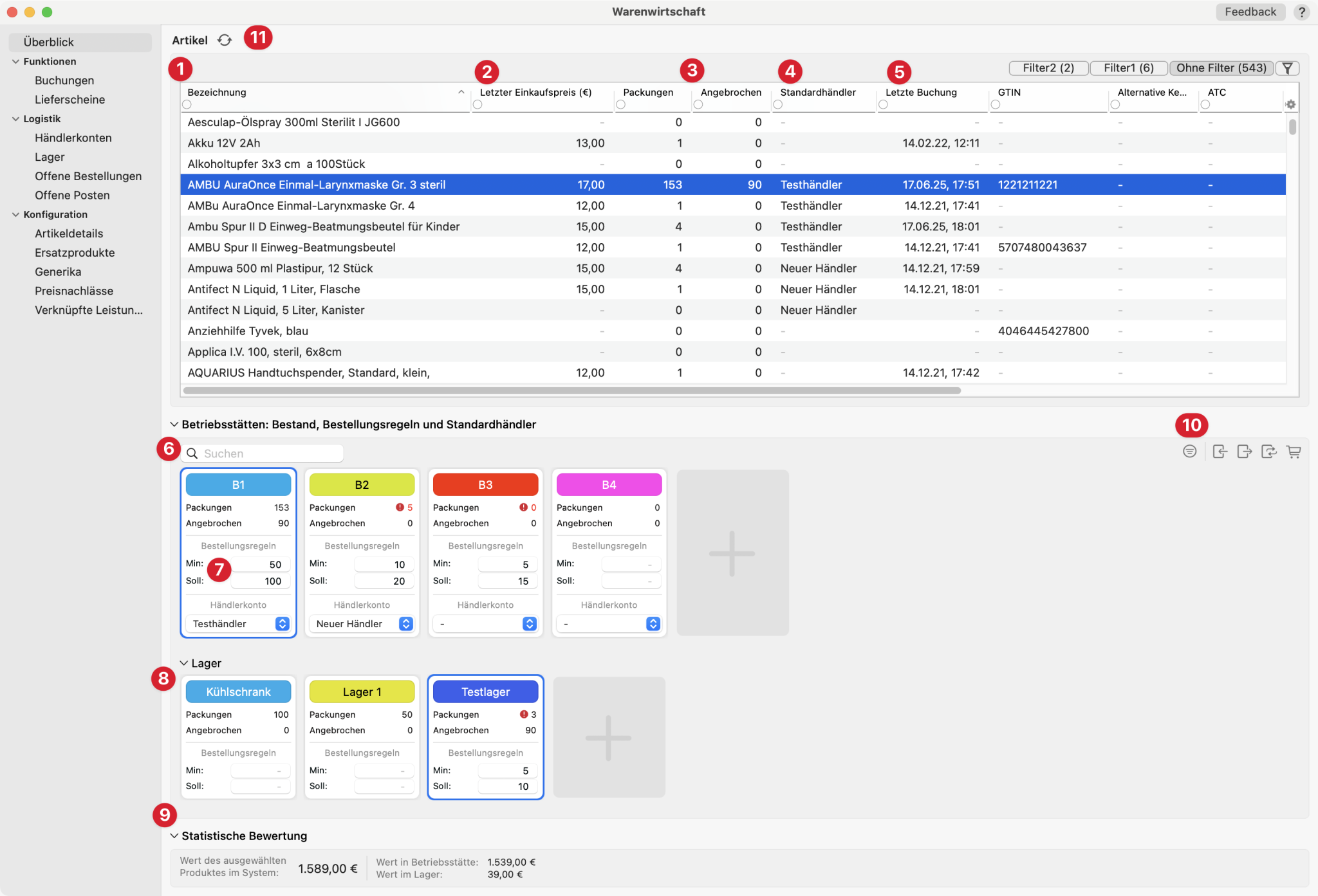The image size is (1318, 896).
Task: Open help via the question mark icon
Action: point(1301,12)
